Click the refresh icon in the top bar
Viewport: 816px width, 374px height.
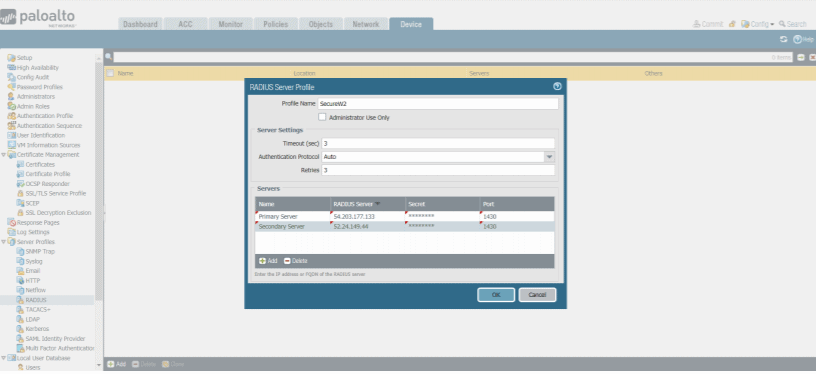point(783,40)
